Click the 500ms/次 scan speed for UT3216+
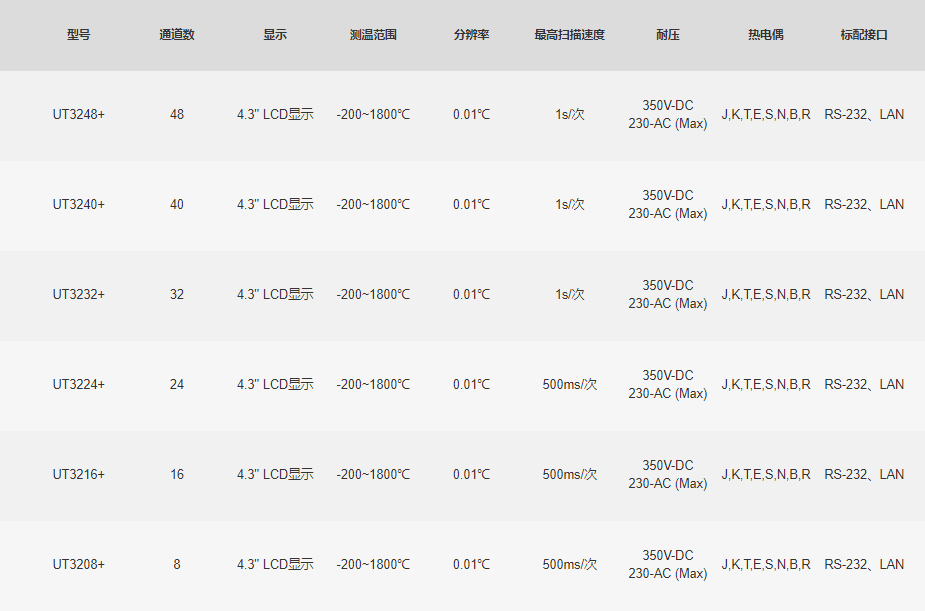The height and width of the screenshot is (611, 925). pos(569,475)
